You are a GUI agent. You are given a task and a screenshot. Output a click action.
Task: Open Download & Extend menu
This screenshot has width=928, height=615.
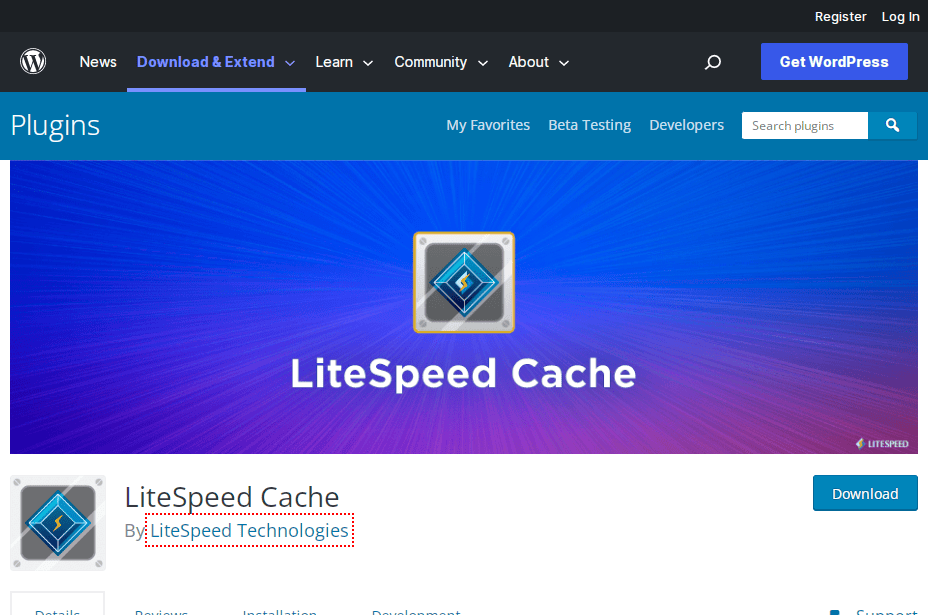[206, 62]
